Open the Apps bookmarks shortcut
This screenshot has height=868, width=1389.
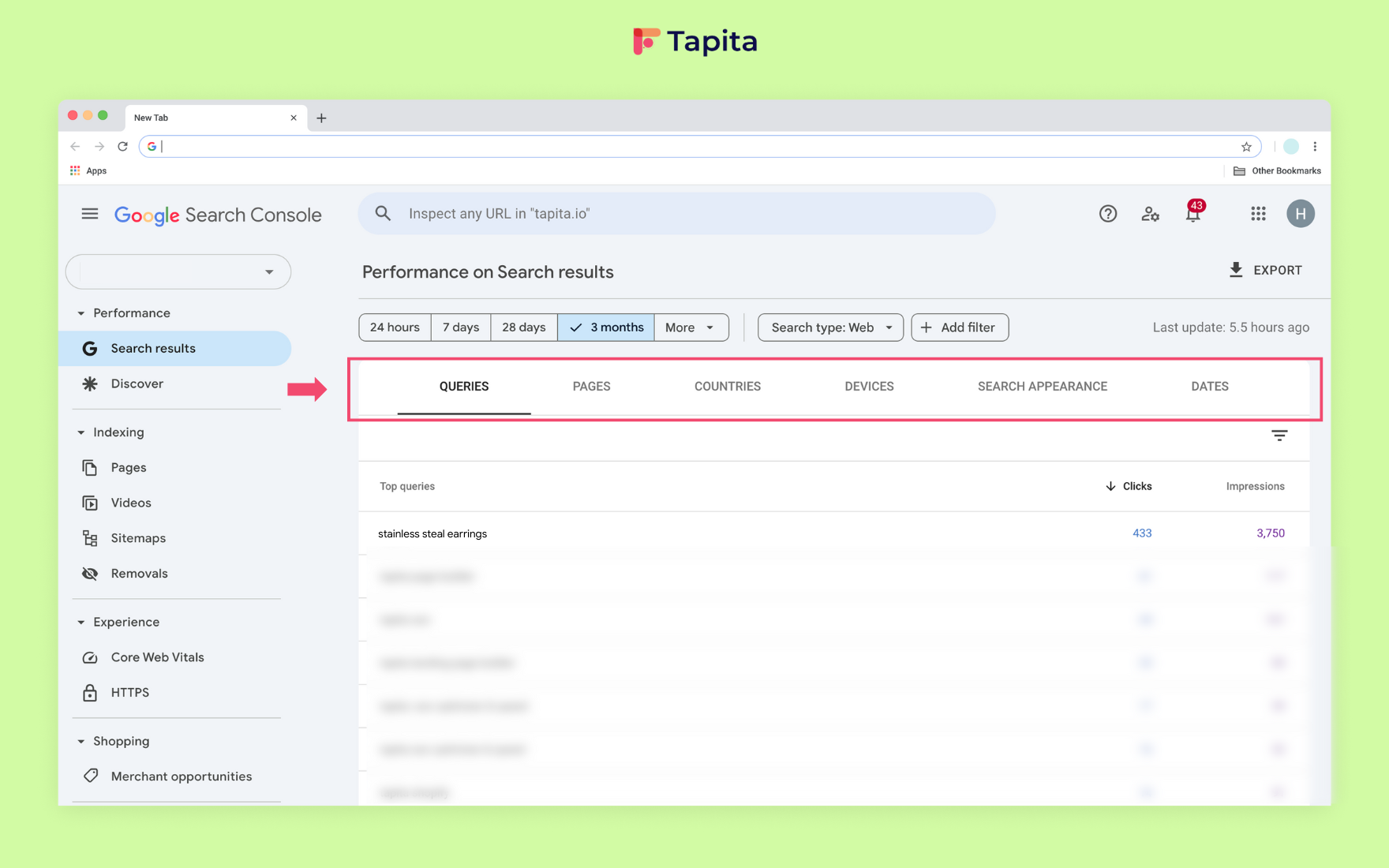[x=88, y=170]
